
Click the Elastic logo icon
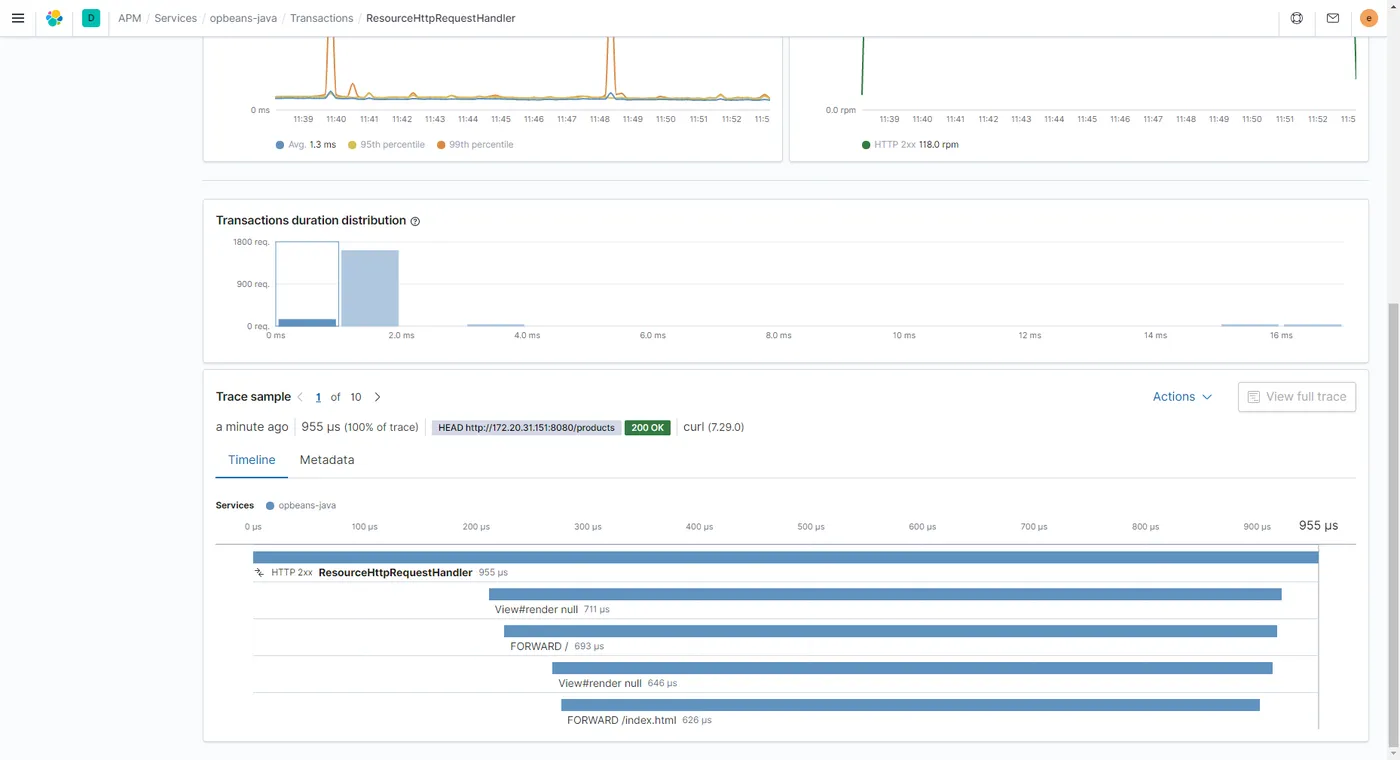click(x=54, y=18)
